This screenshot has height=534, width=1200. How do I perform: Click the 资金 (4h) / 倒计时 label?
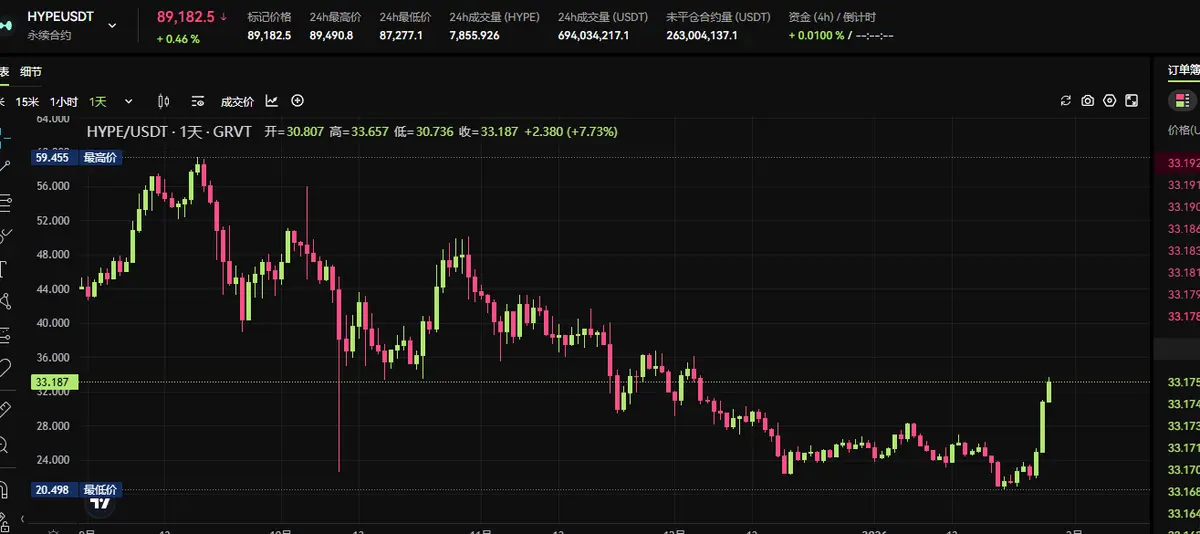point(832,17)
